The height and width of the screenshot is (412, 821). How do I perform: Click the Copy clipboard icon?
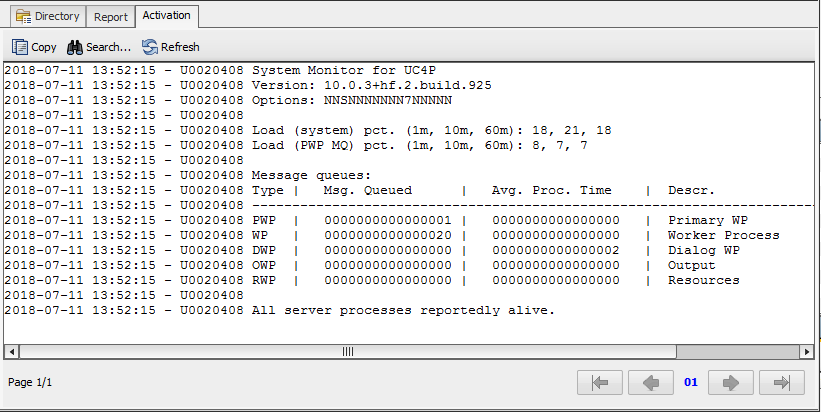pyautogui.click(x=19, y=47)
